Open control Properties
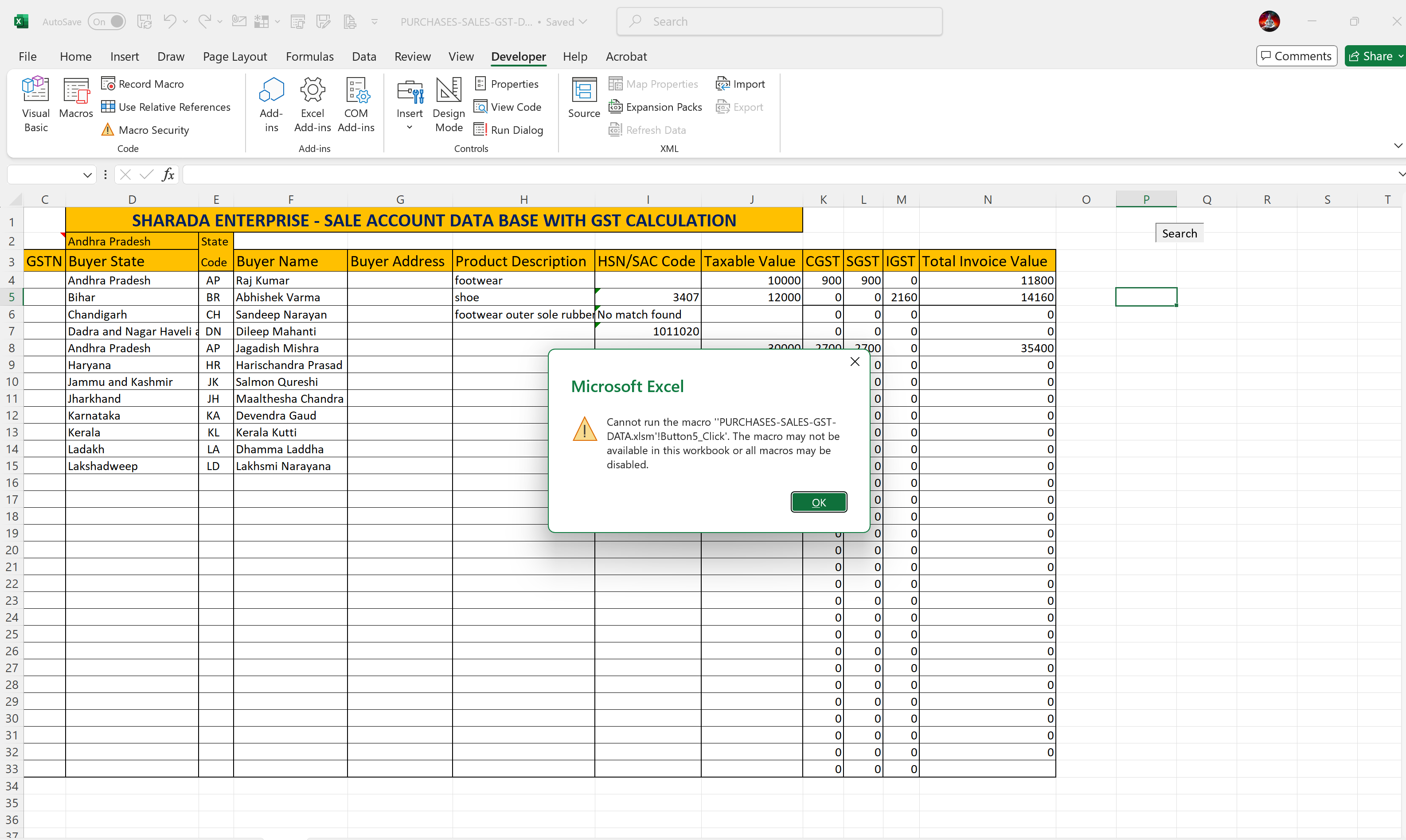 coord(506,84)
